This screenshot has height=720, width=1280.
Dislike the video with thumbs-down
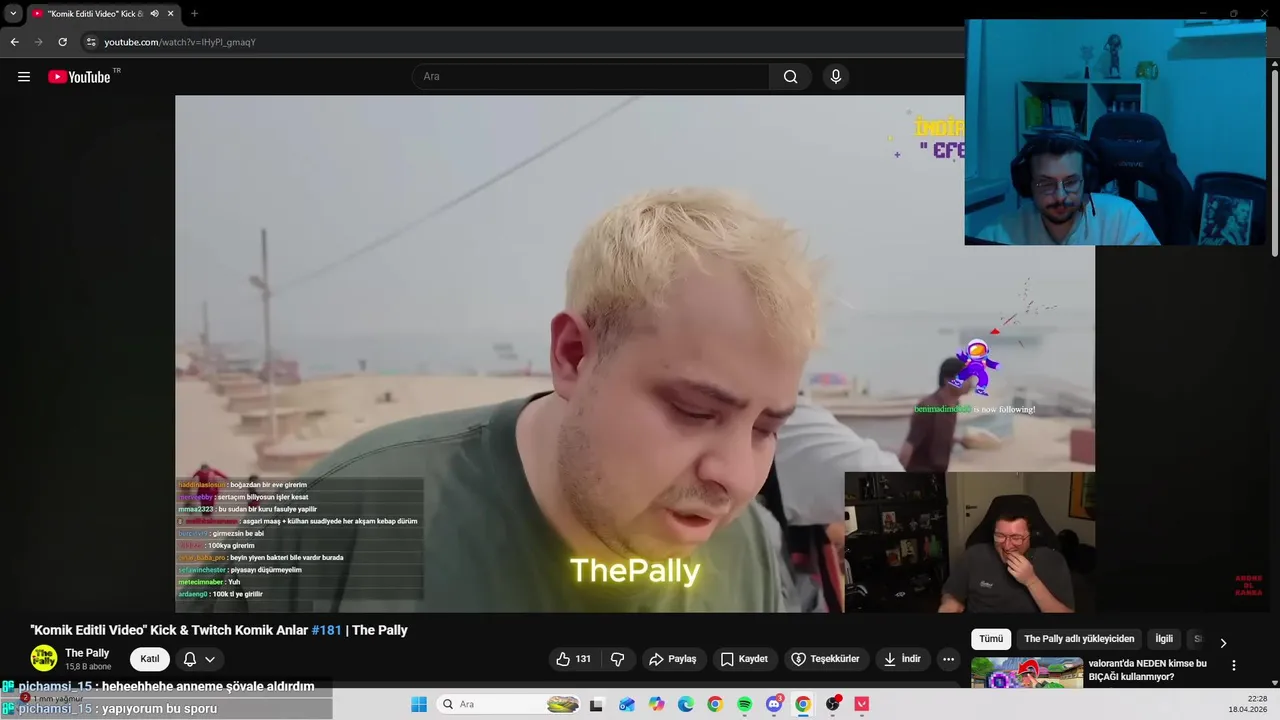pyautogui.click(x=618, y=659)
